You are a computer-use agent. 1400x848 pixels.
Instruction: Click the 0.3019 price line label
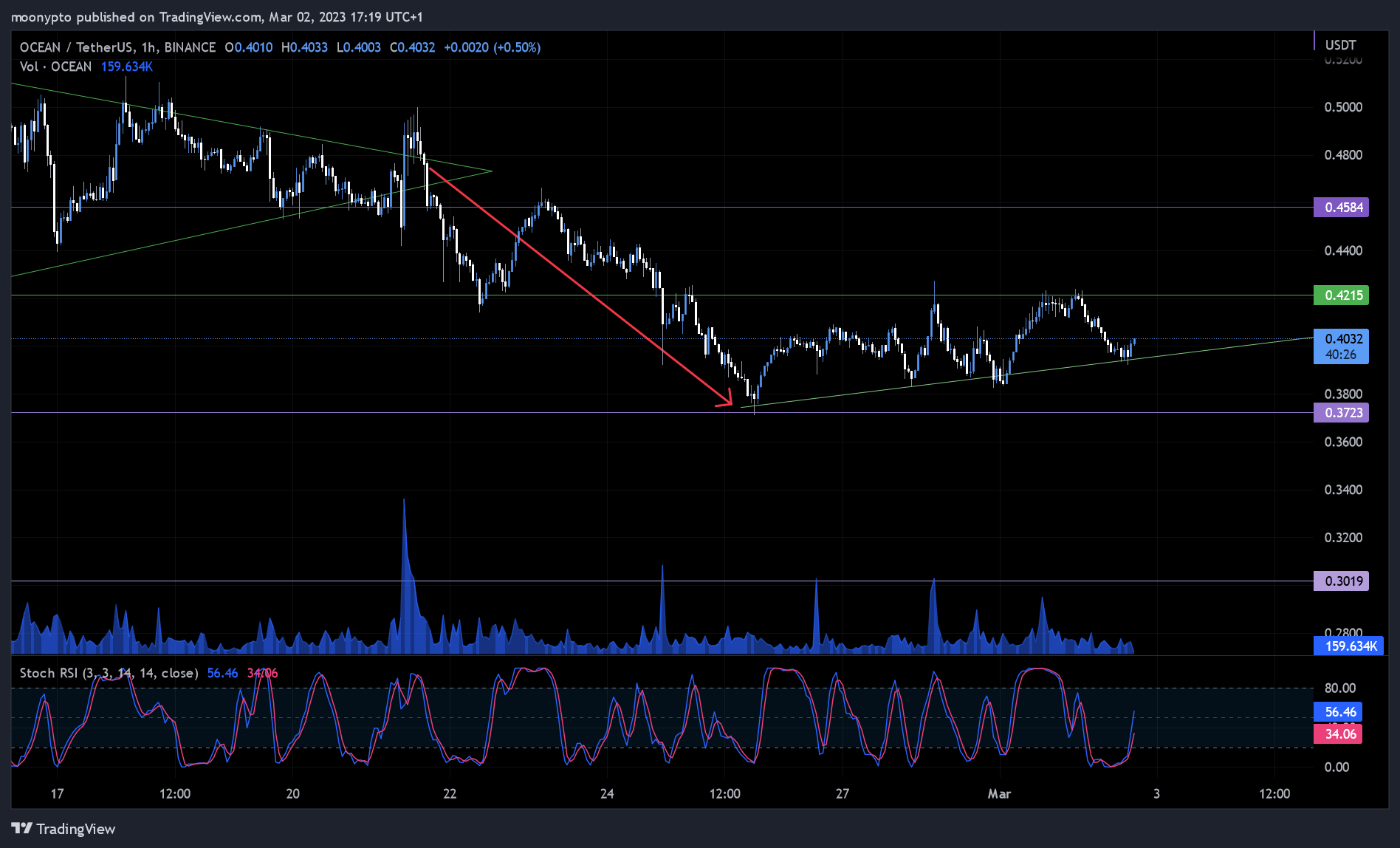pos(1342,581)
